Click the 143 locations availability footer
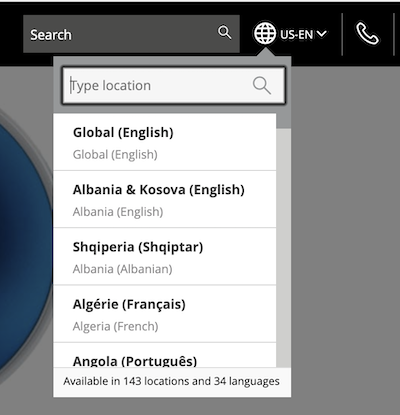 click(172, 381)
